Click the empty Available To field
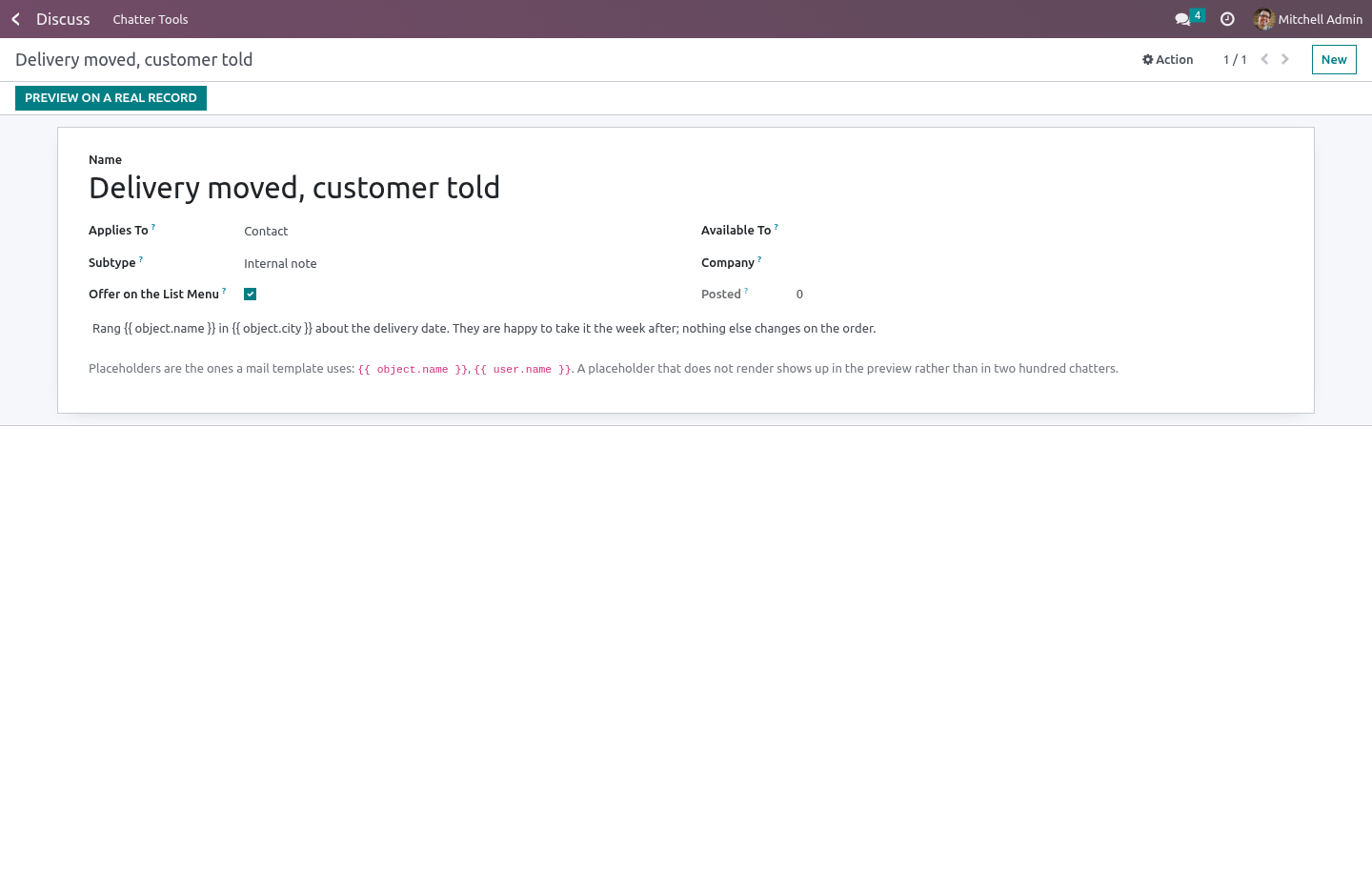Viewport: 1372px width, 896px height. pos(1039,231)
